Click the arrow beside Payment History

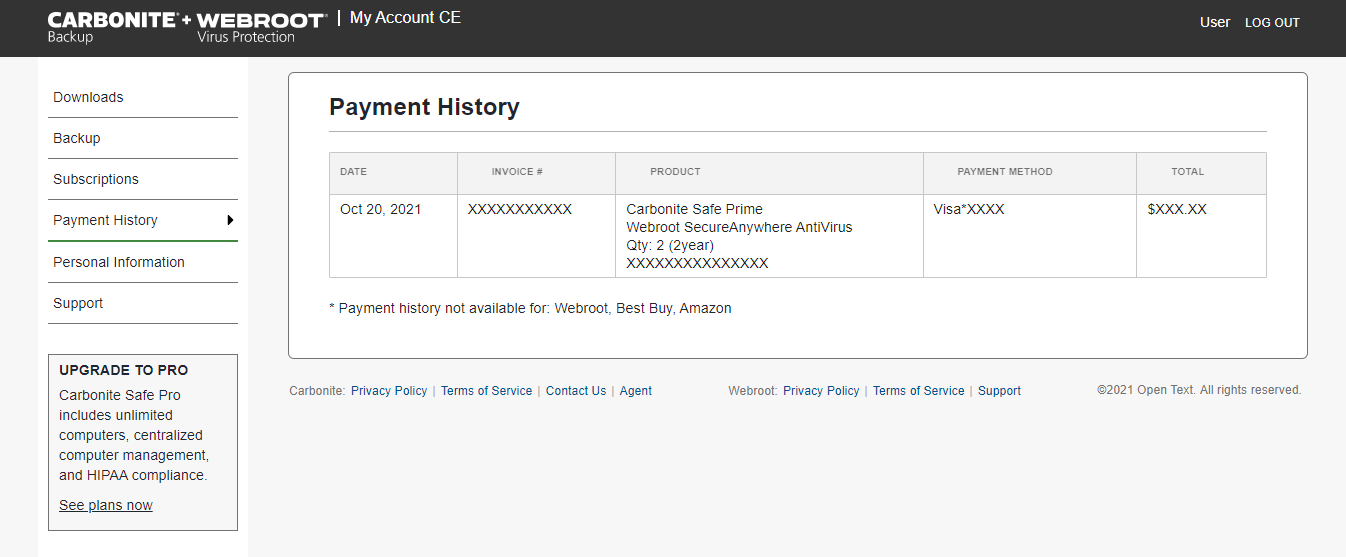(x=230, y=220)
